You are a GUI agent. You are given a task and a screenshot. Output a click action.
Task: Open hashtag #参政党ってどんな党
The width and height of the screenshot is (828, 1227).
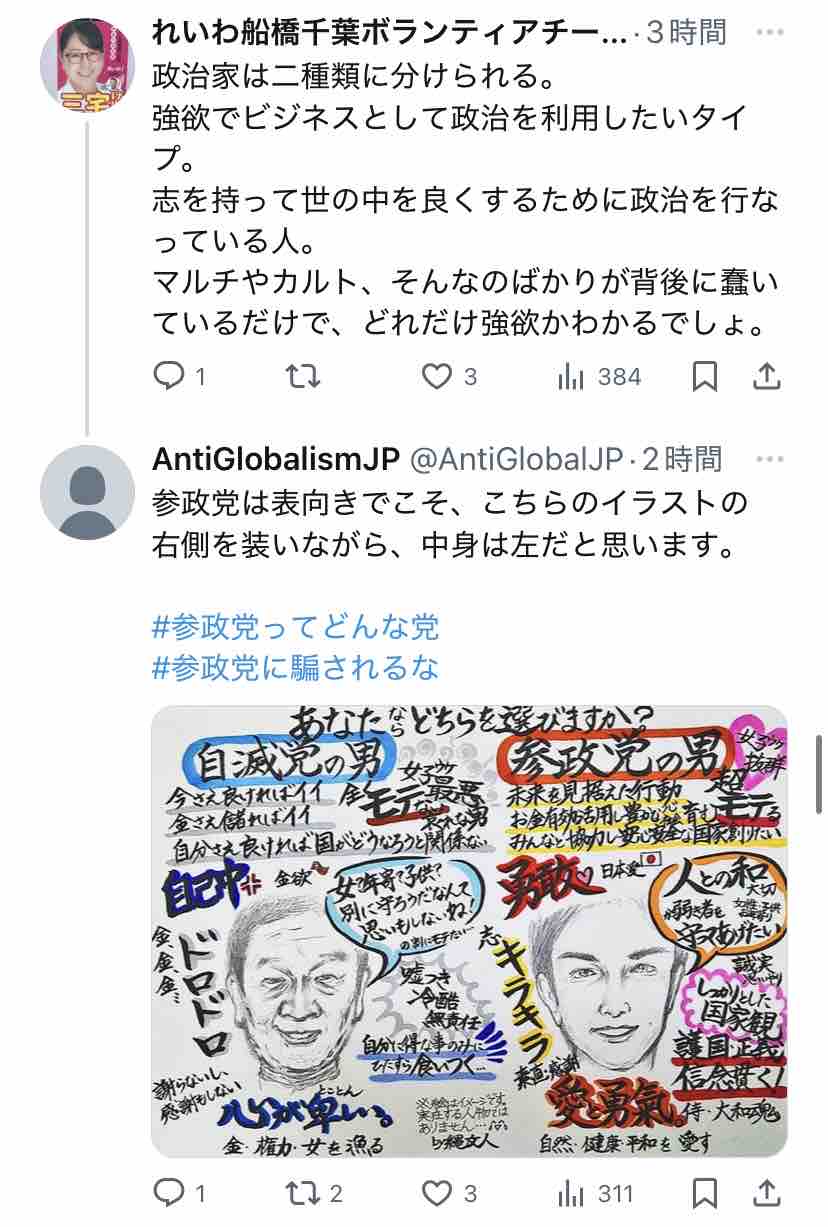[296, 627]
